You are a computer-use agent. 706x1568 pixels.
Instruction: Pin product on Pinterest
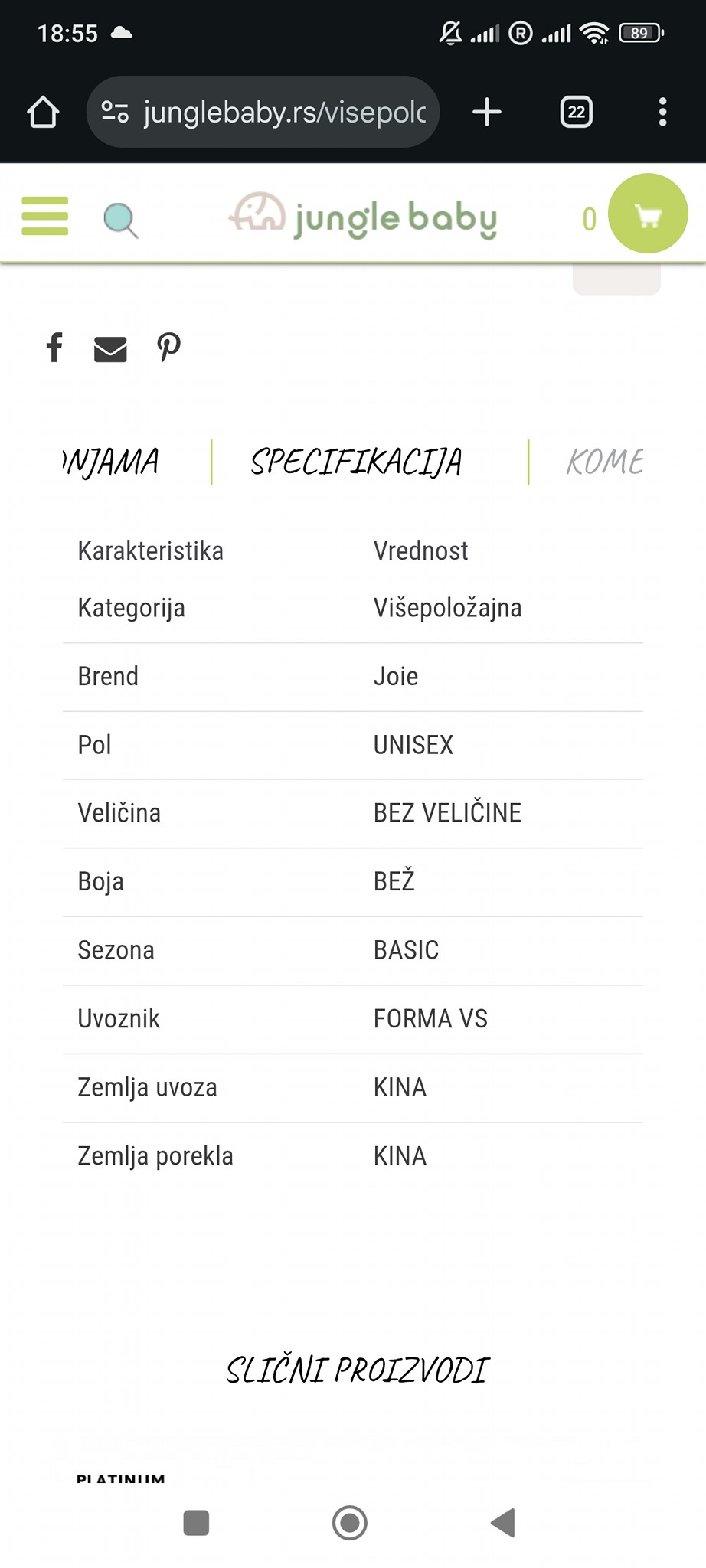tap(168, 348)
